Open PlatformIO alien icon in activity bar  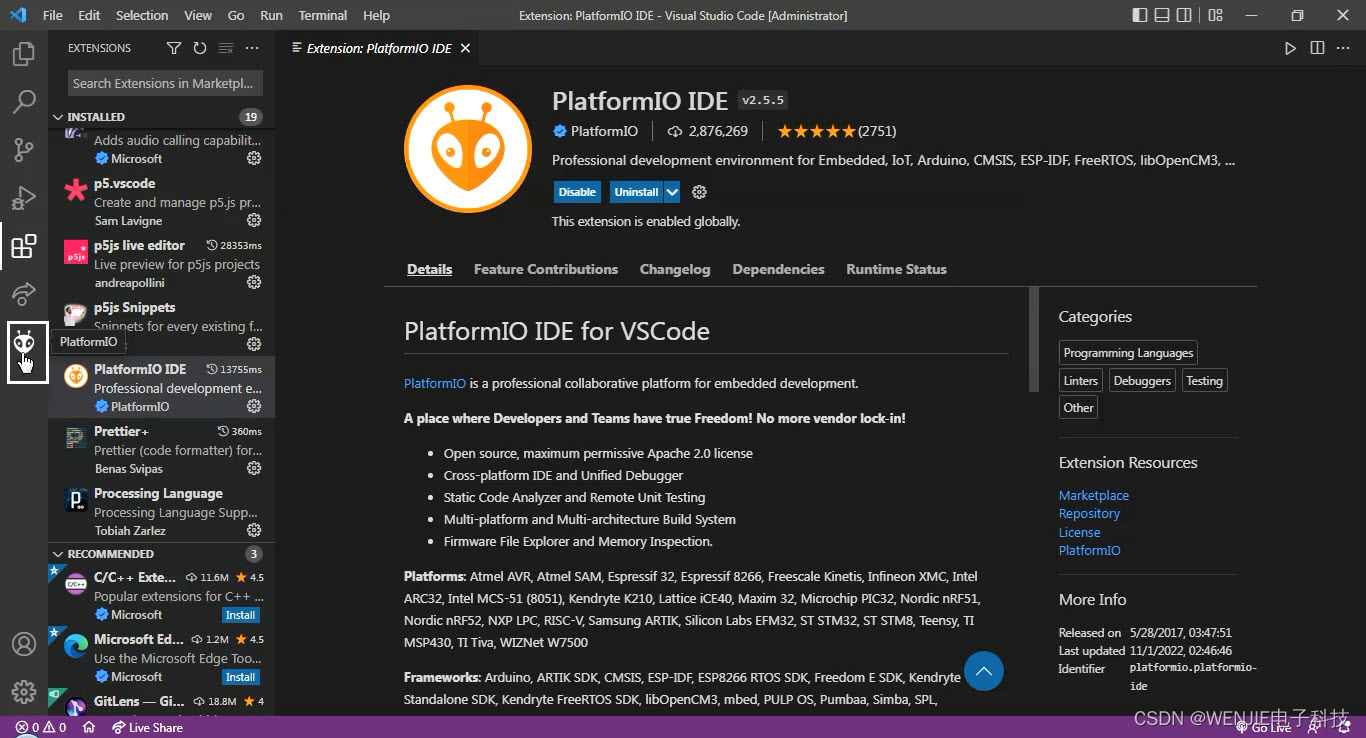24,342
